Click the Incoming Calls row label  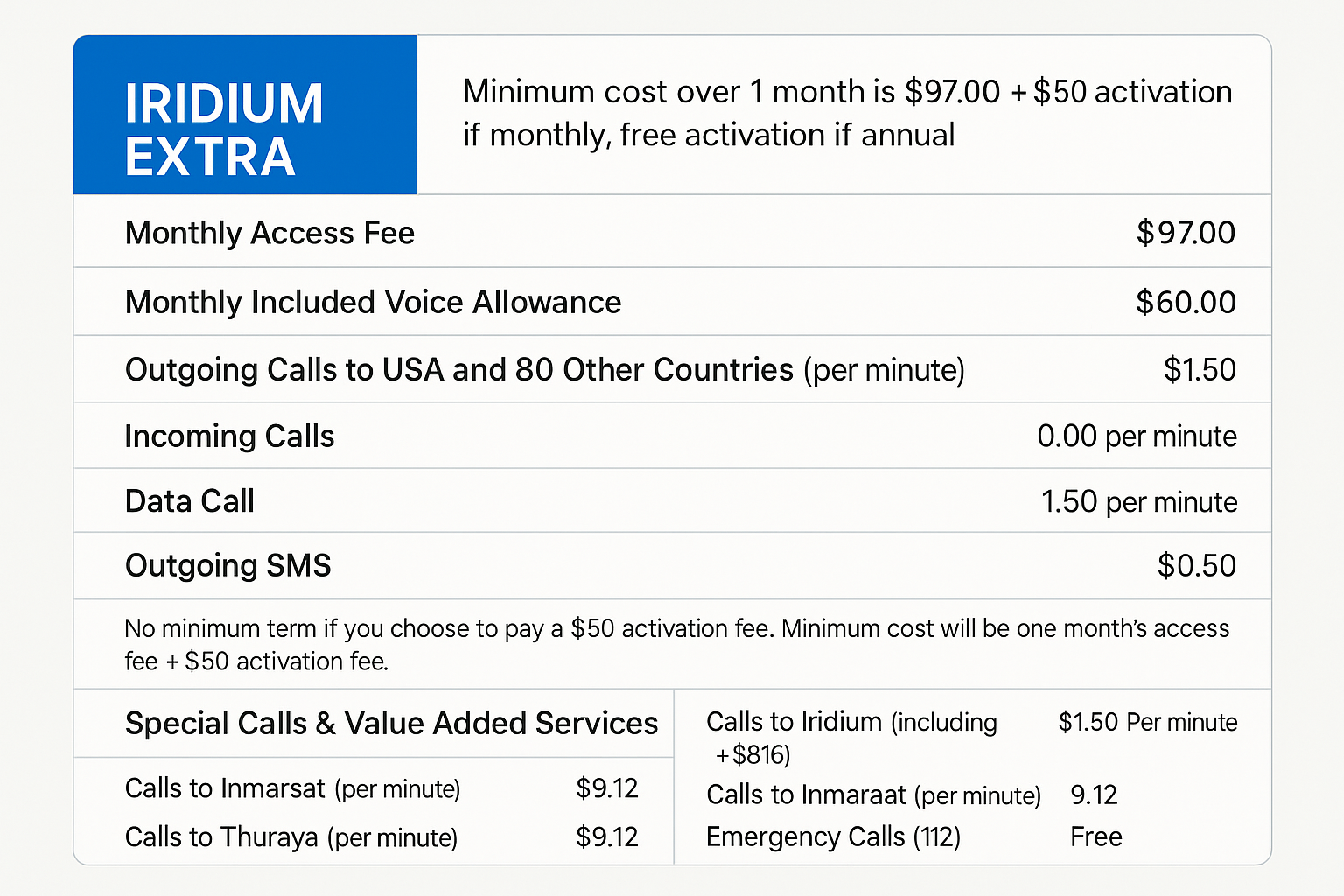(x=229, y=436)
